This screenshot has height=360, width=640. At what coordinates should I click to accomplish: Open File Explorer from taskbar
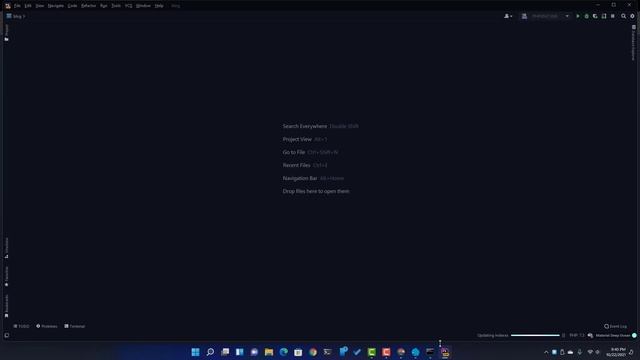(269, 352)
